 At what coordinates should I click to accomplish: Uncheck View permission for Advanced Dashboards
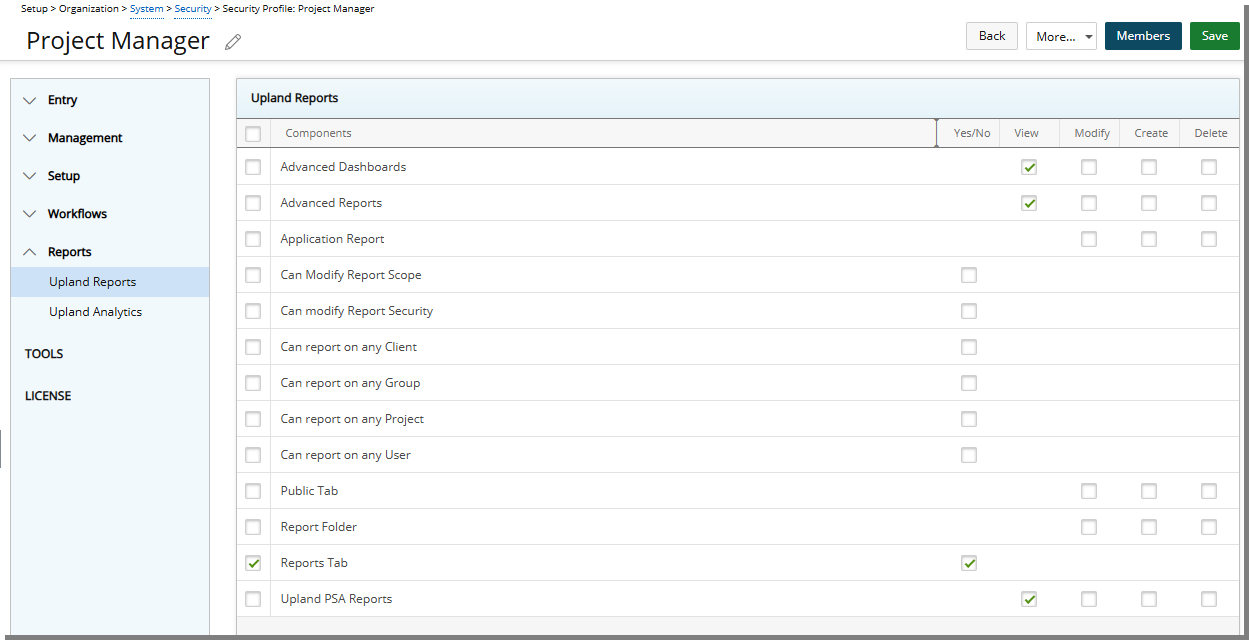click(1029, 167)
